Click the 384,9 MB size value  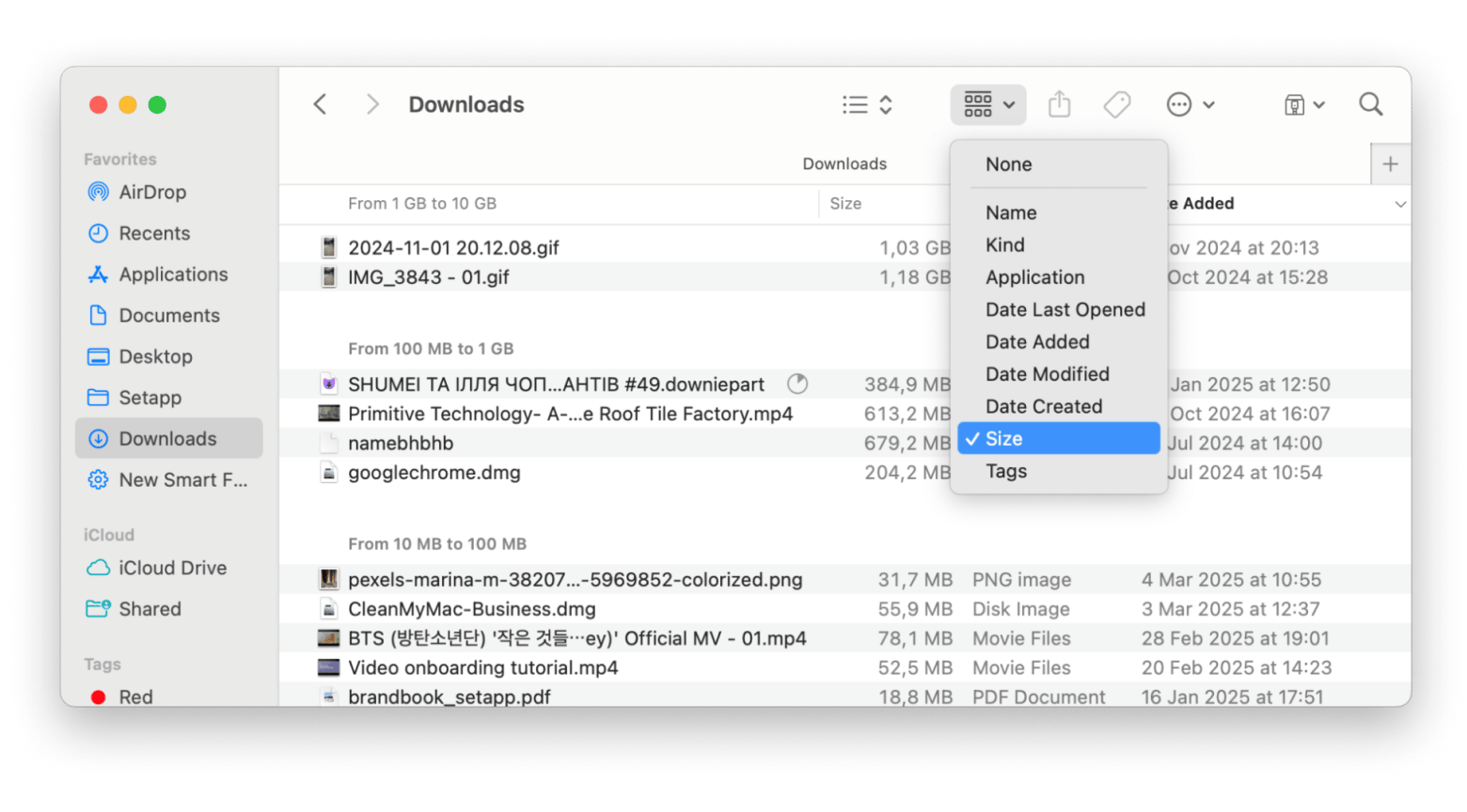click(x=907, y=384)
